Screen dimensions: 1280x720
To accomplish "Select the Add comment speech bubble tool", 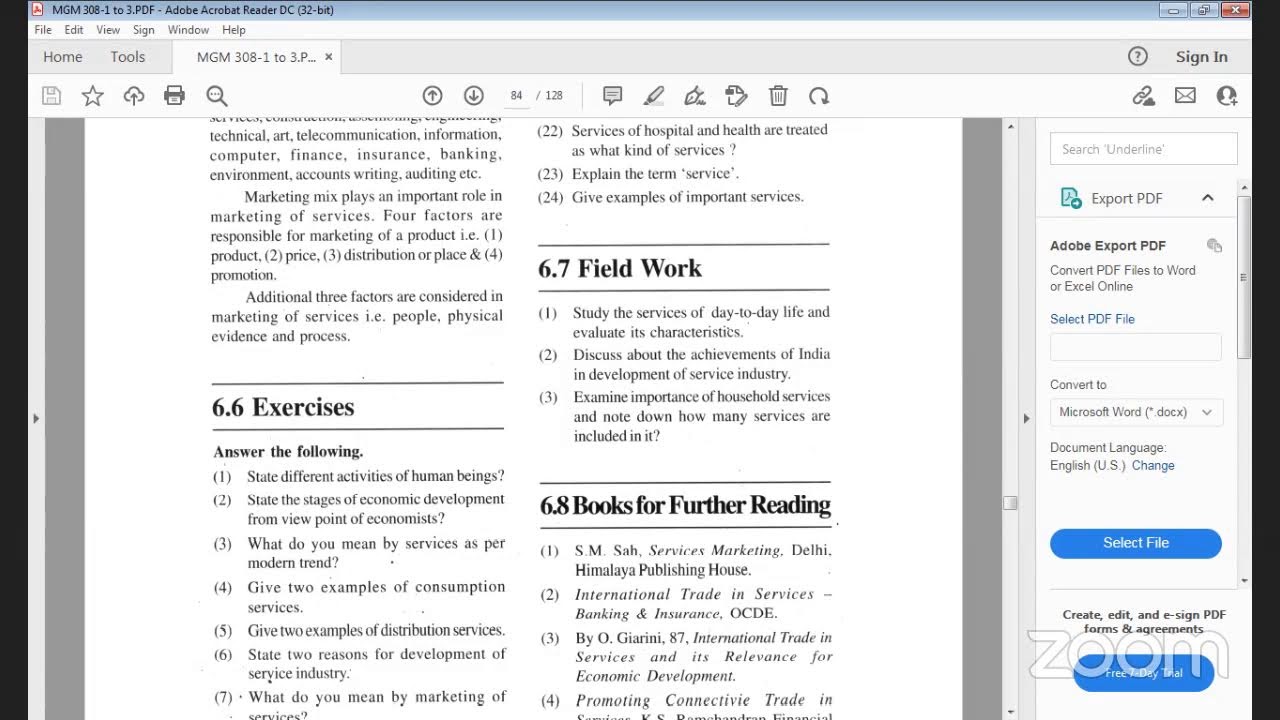I will [x=613, y=96].
